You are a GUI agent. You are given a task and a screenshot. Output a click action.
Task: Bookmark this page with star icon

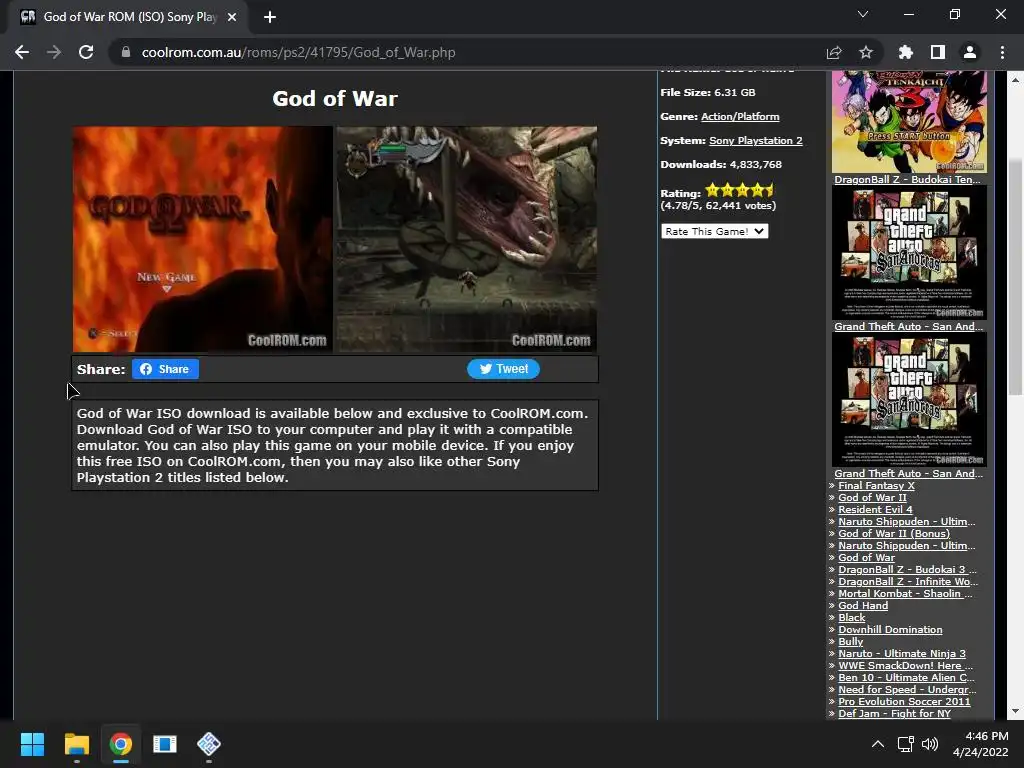click(866, 52)
